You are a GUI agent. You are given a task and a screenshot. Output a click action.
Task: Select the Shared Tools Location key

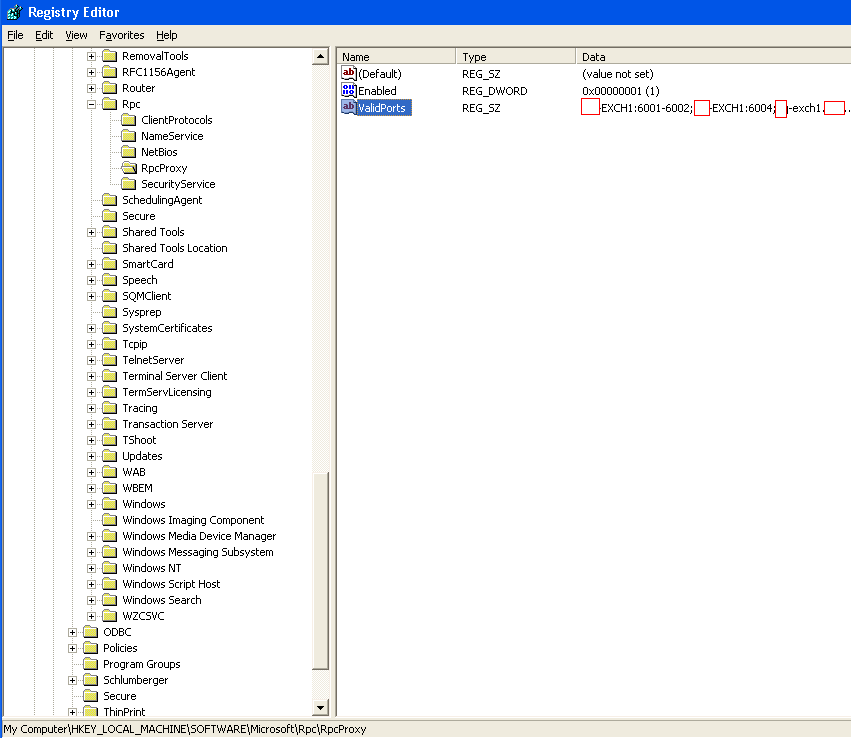174,248
